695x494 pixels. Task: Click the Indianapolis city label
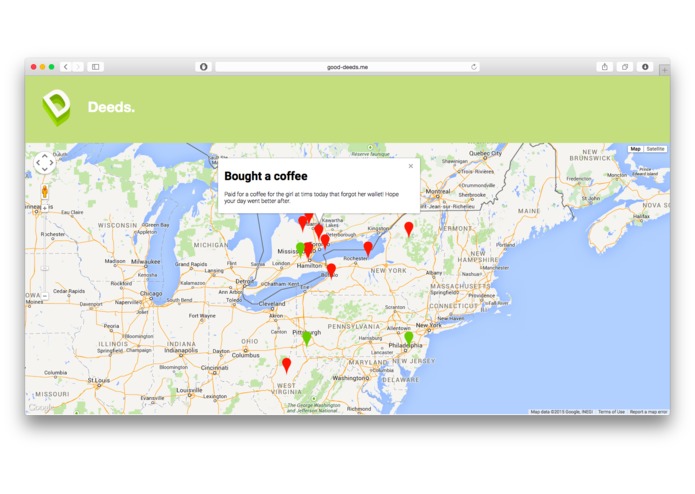point(181,350)
